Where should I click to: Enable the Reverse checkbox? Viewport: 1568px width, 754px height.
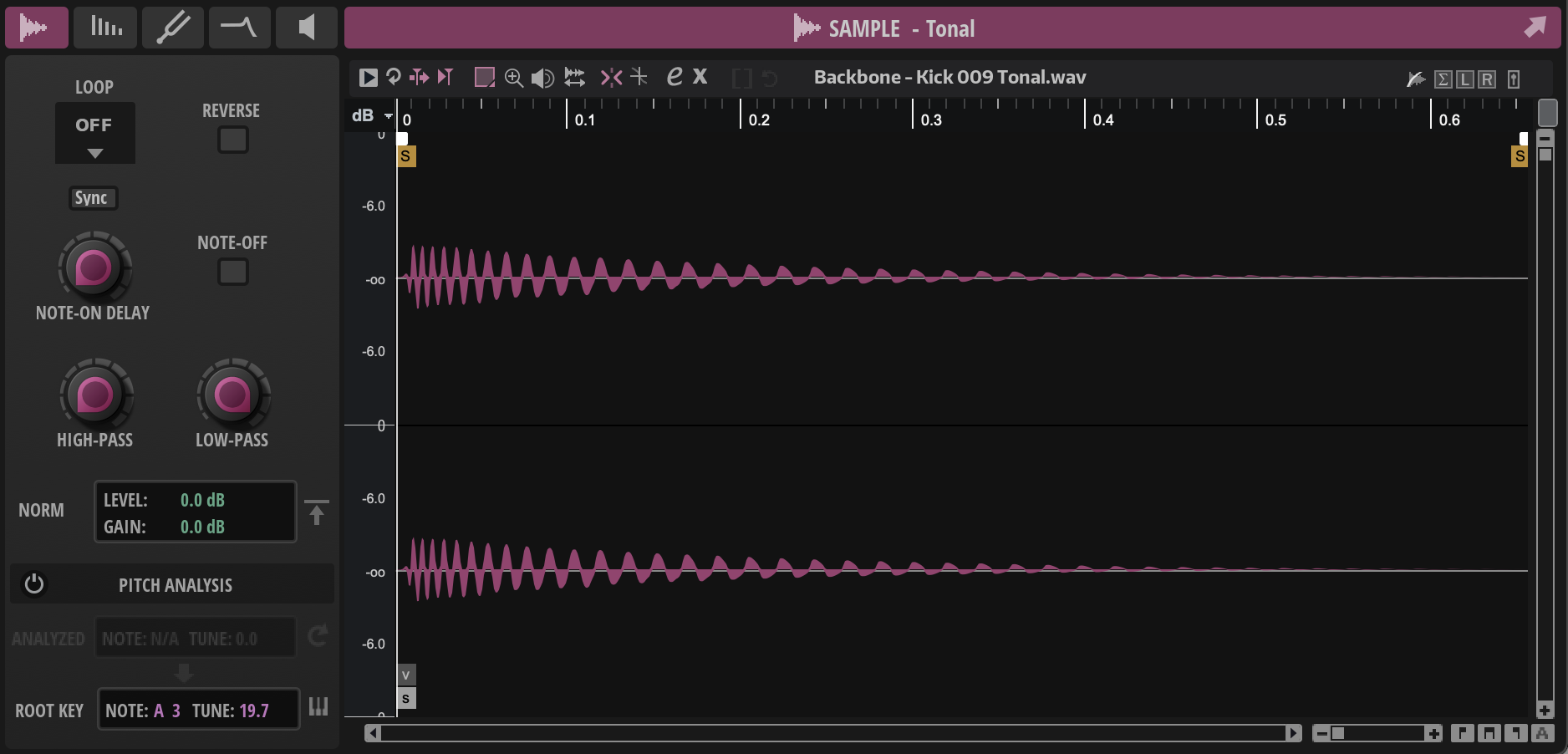pos(232,140)
